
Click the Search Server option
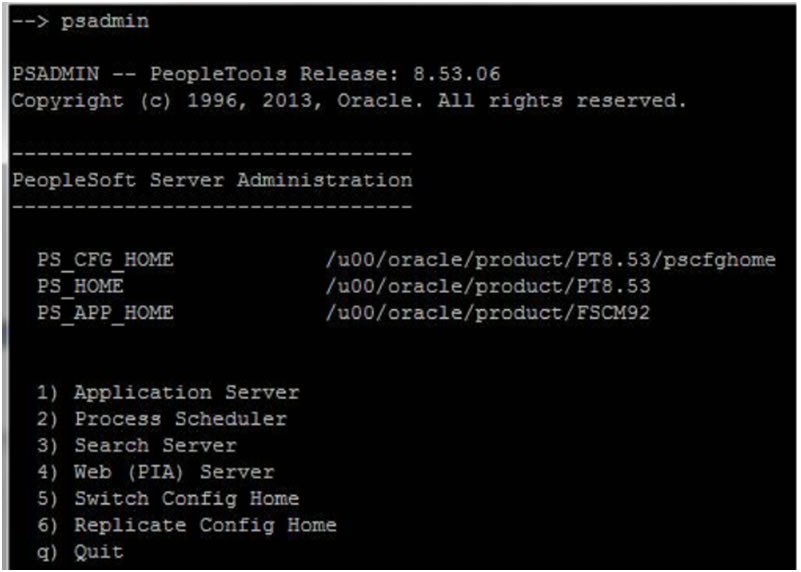pos(137,446)
